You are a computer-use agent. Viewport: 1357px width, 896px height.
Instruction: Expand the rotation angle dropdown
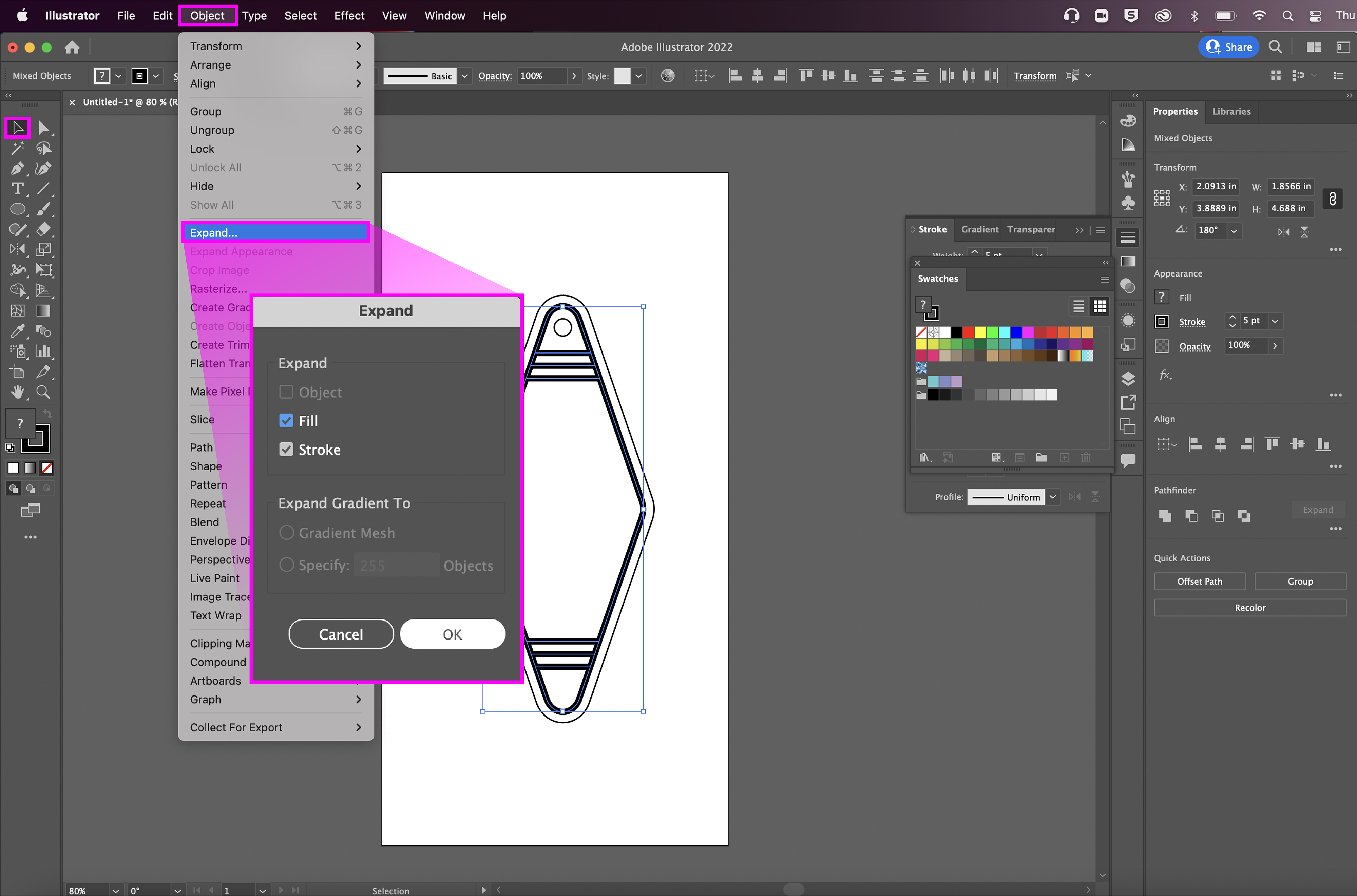1234,231
